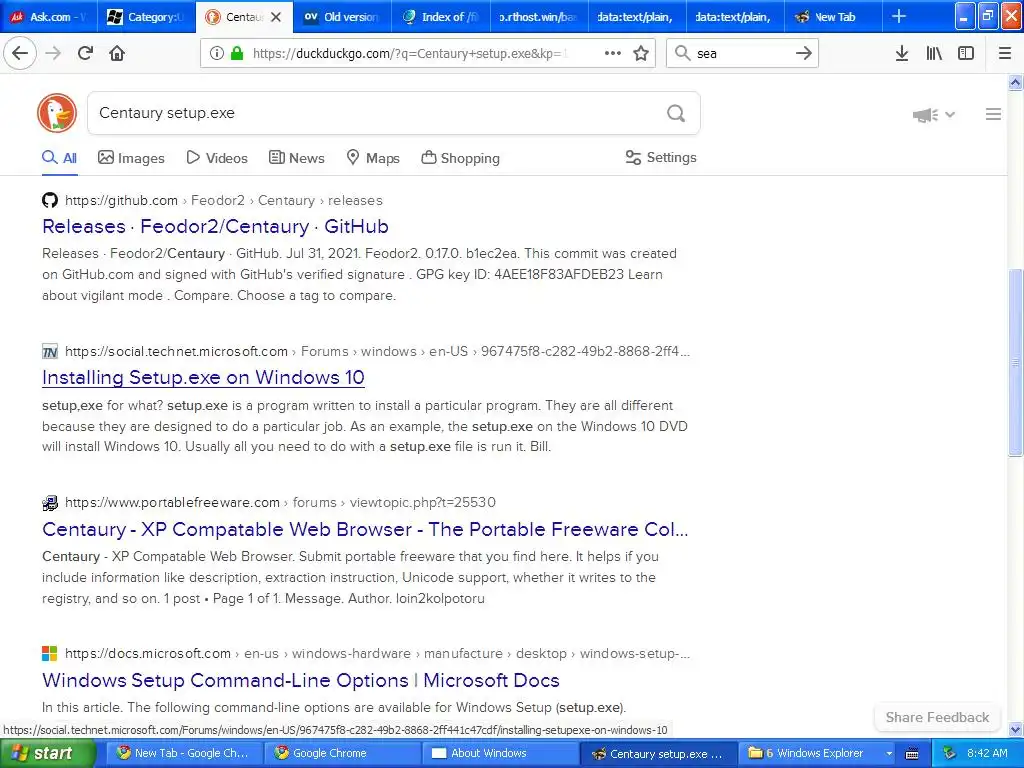Reload the current page
This screenshot has height=768, width=1024.
point(86,53)
